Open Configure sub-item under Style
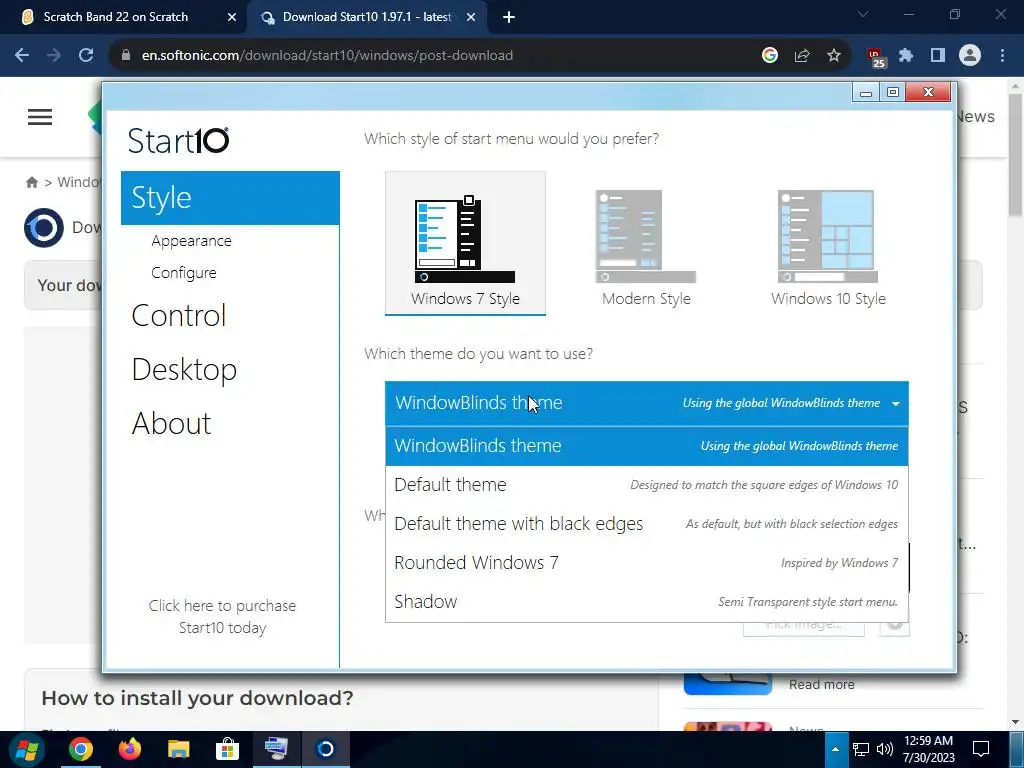Screen dimensions: 1024x768 point(184,272)
